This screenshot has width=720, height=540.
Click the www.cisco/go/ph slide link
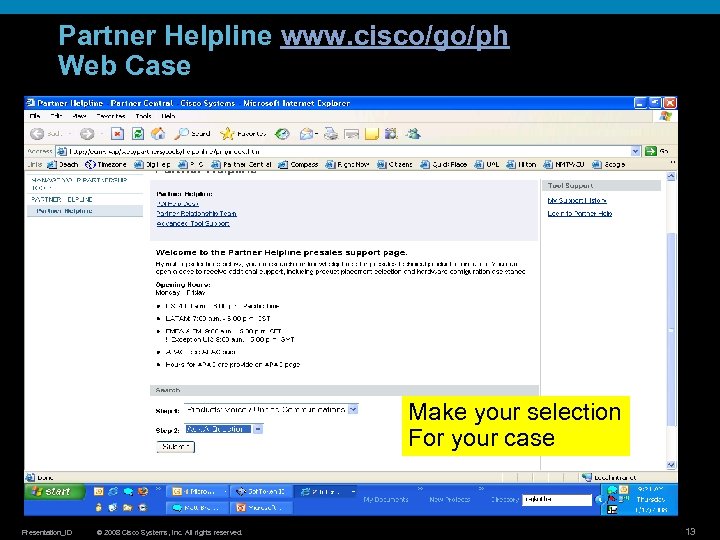tap(394, 36)
